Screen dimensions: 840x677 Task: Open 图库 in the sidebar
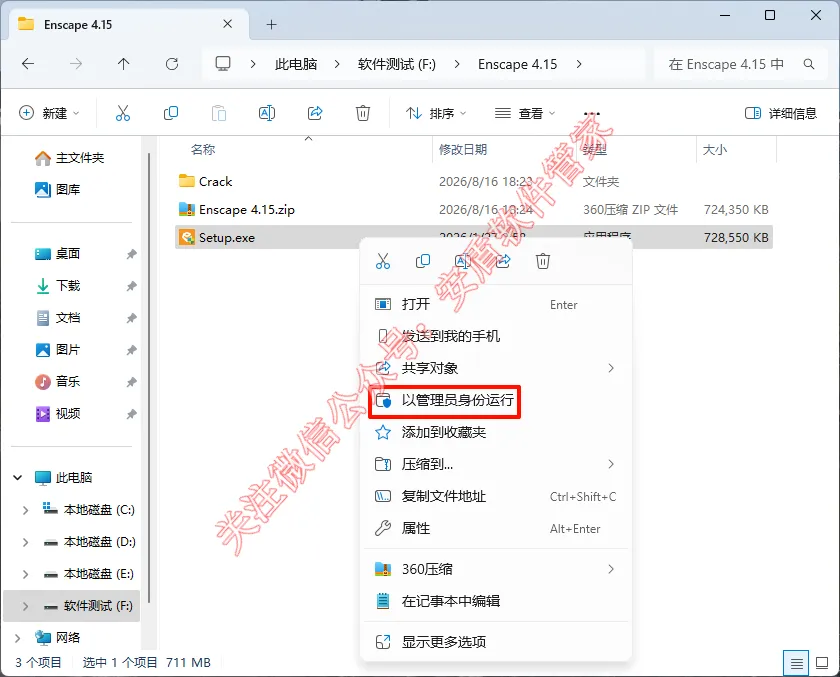pyautogui.click(x=57, y=189)
